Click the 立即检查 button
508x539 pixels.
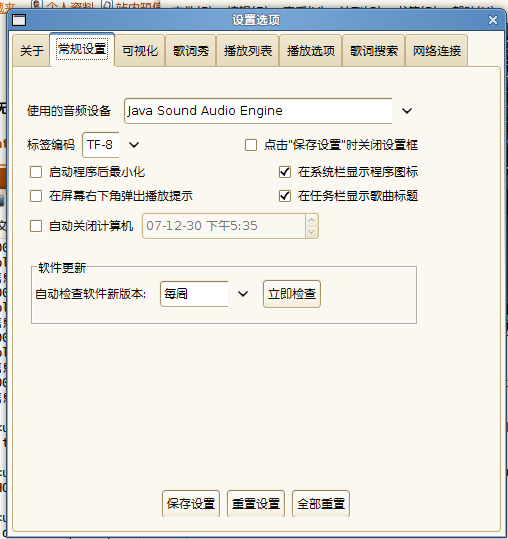click(292, 294)
